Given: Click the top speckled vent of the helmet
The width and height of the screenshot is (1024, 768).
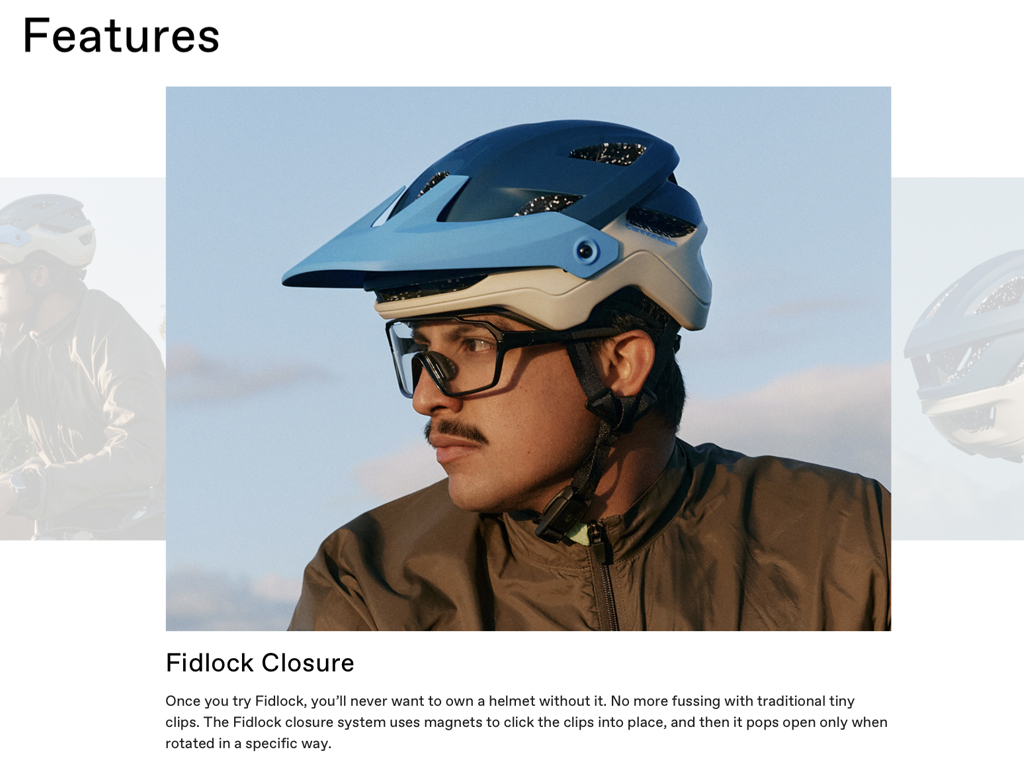Looking at the screenshot, I should tap(608, 153).
